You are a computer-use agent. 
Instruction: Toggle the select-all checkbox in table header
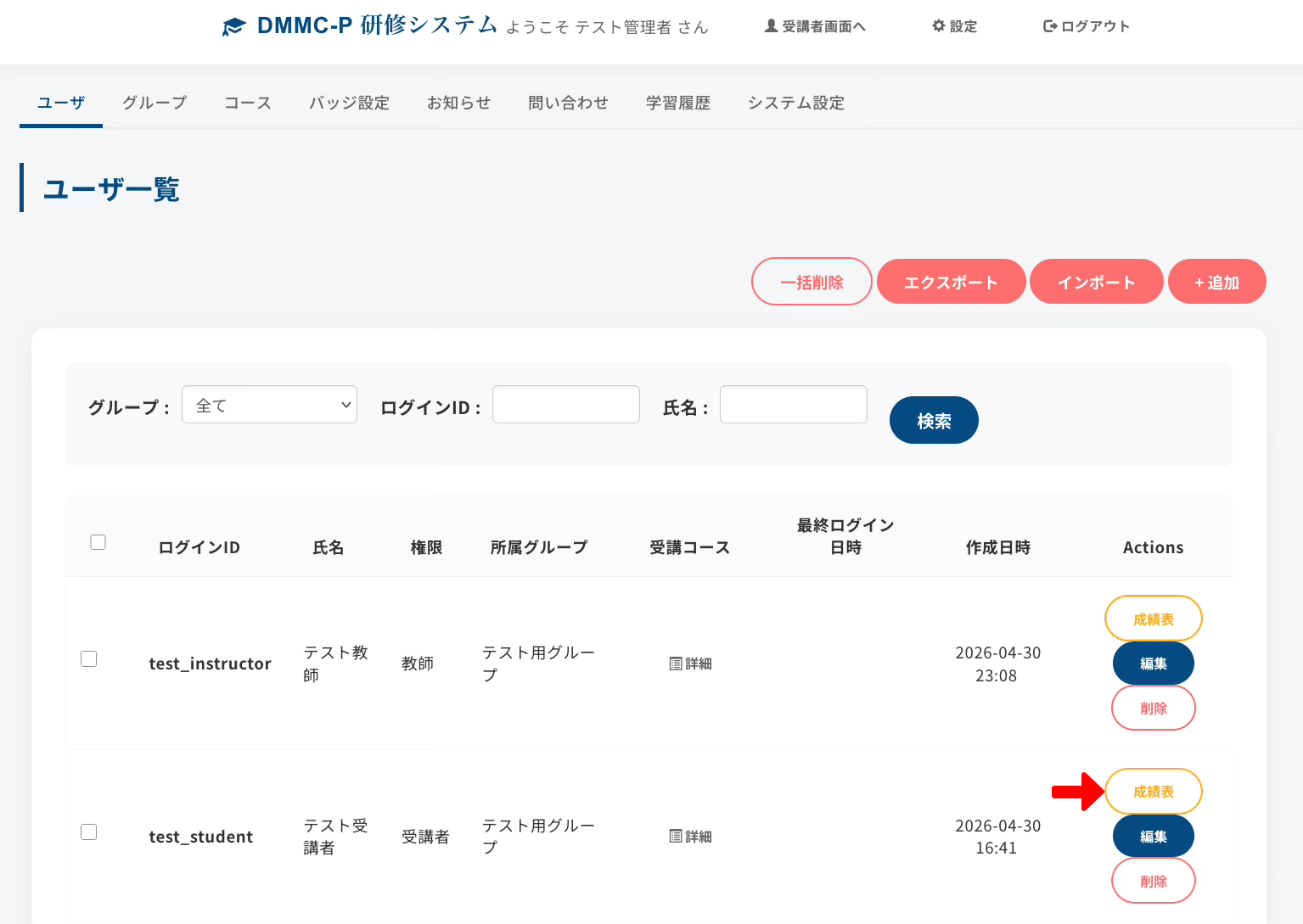tap(98, 542)
